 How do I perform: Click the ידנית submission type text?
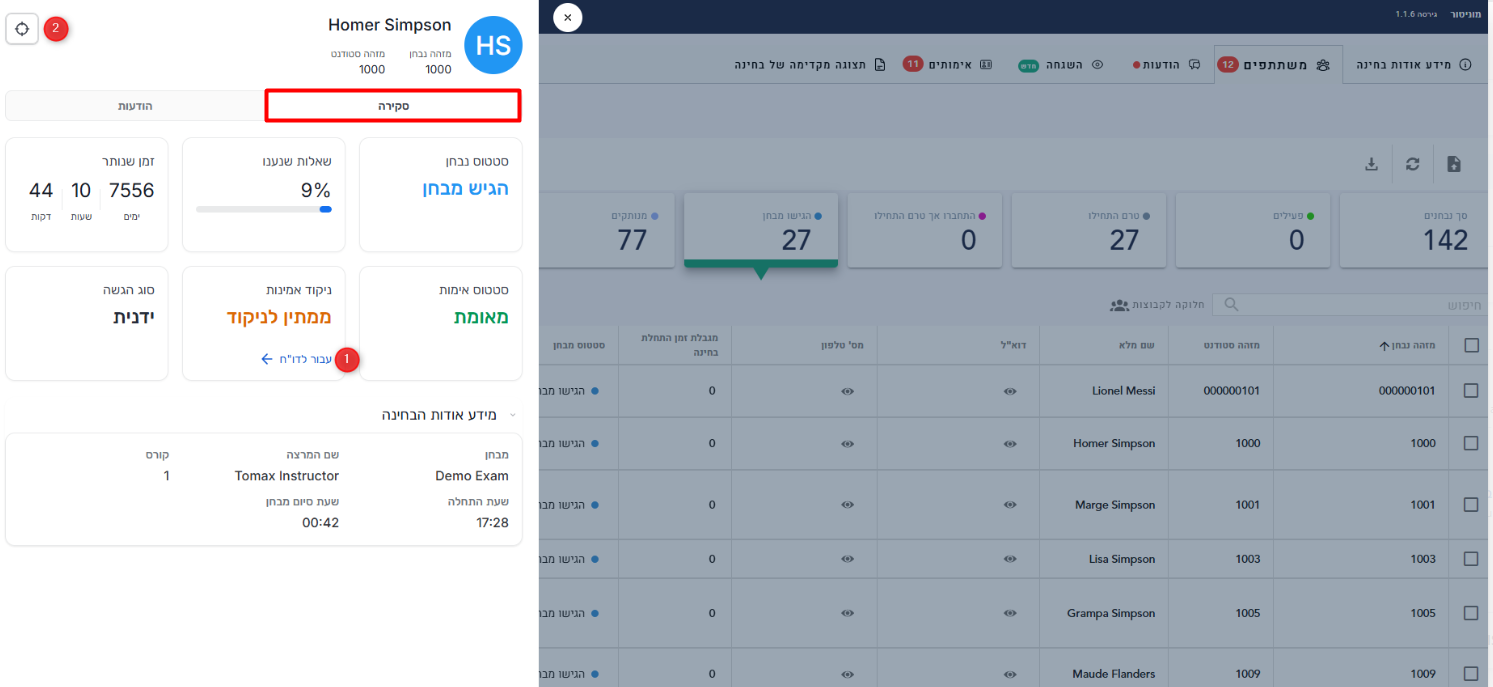coord(133,317)
